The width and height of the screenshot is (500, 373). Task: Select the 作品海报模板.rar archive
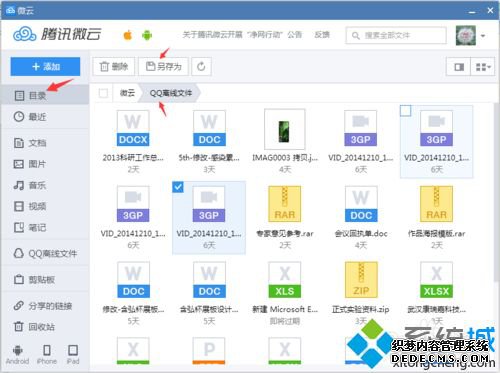(x=436, y=217)
